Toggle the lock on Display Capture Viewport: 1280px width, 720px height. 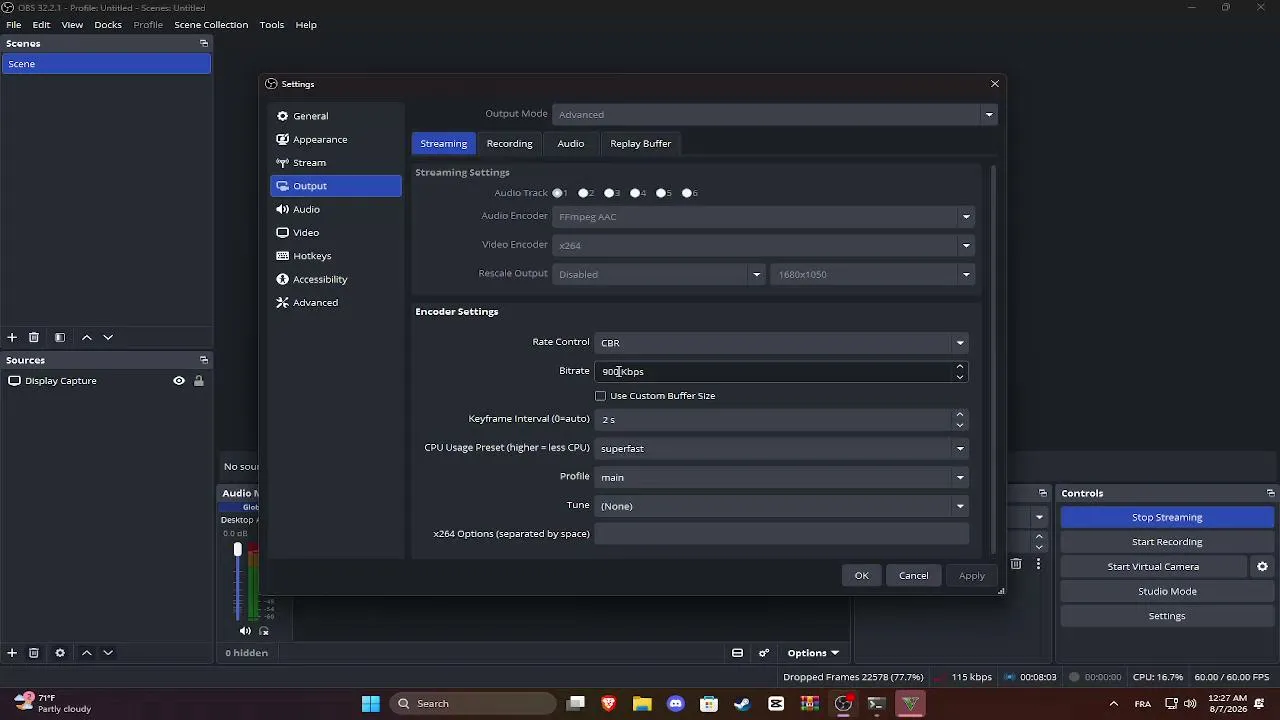click(199, 381)
